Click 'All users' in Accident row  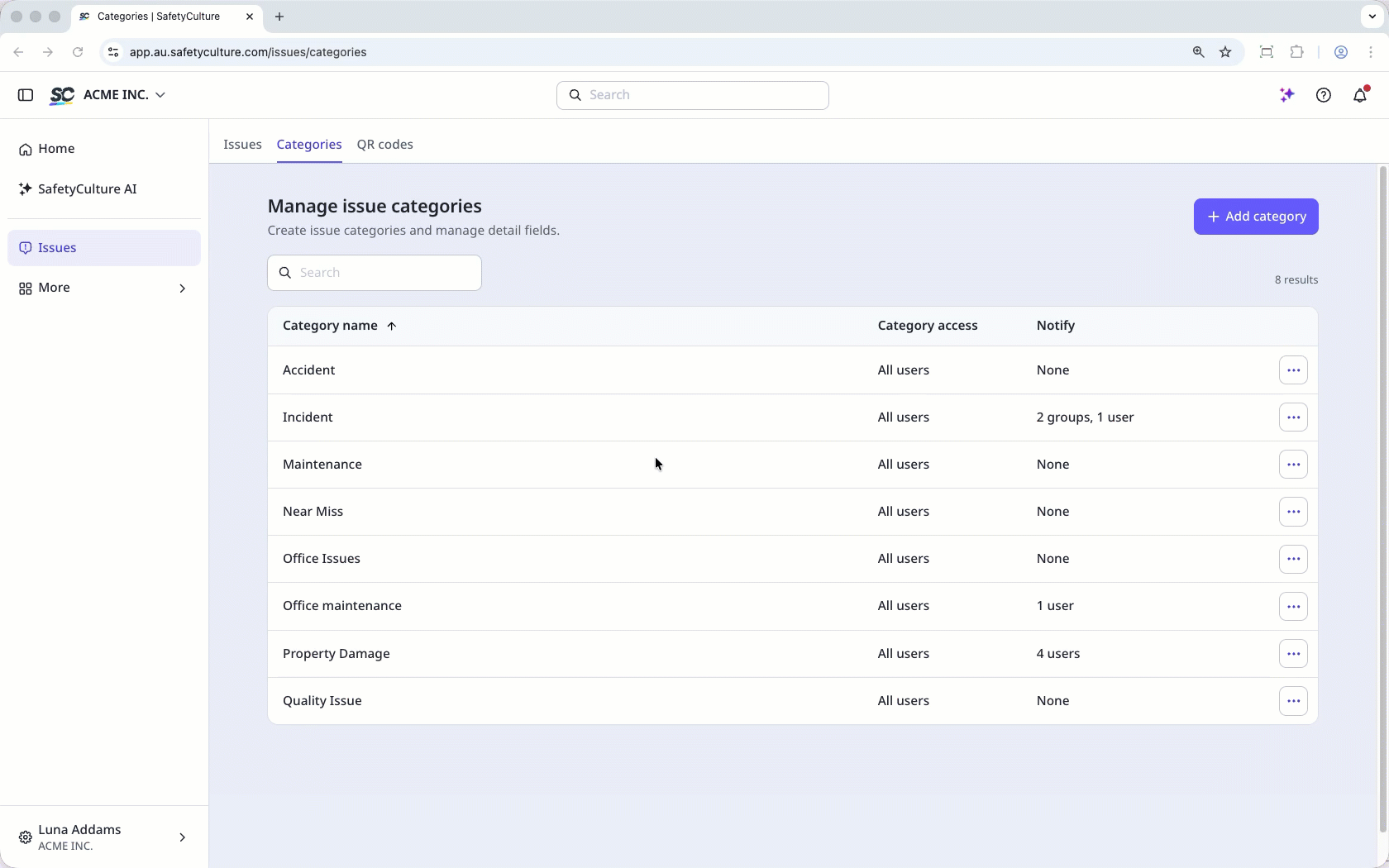[x=904, y=370]
